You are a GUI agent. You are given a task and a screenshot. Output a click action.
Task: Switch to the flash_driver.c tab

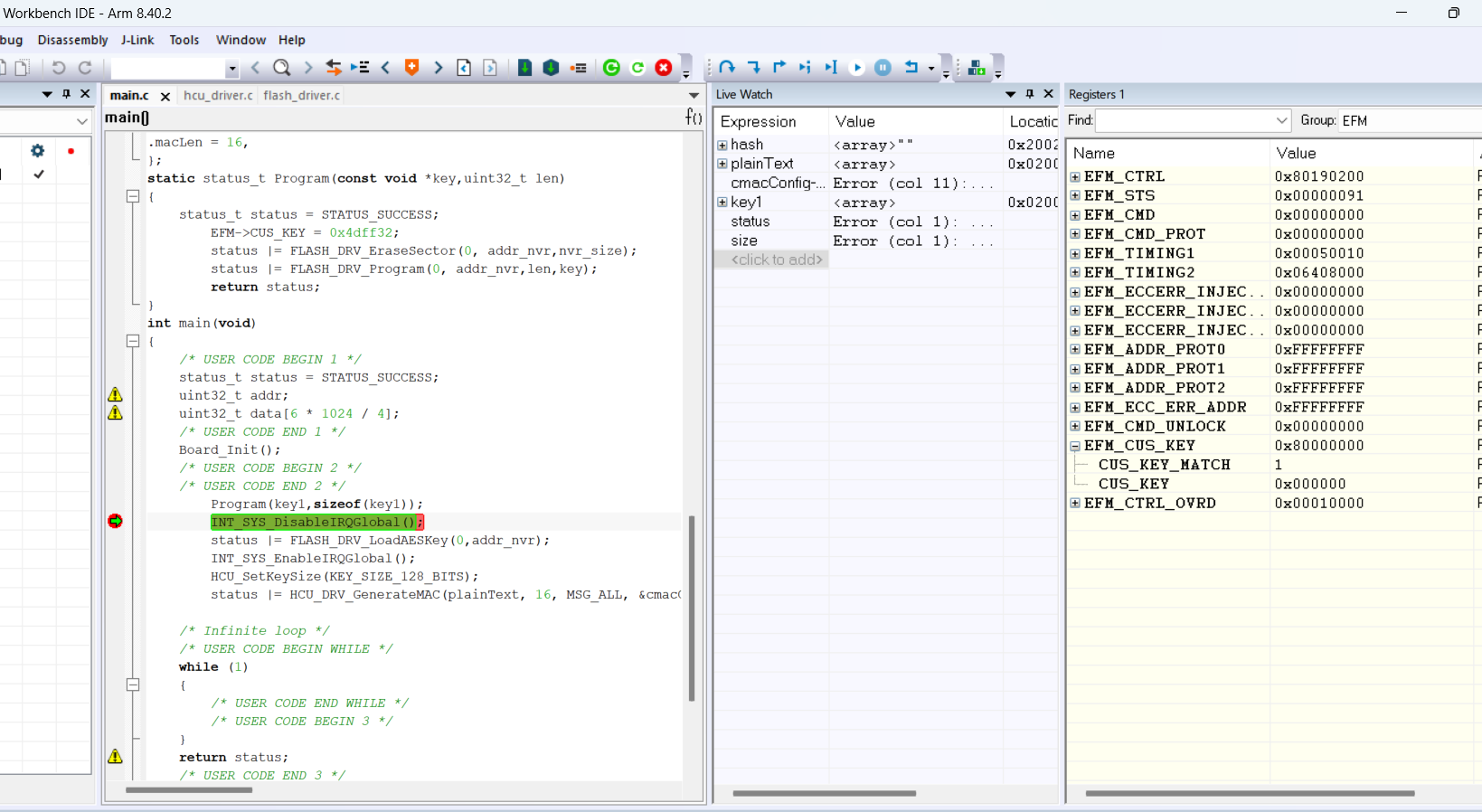pyautogui.click(x=301, y=96)
